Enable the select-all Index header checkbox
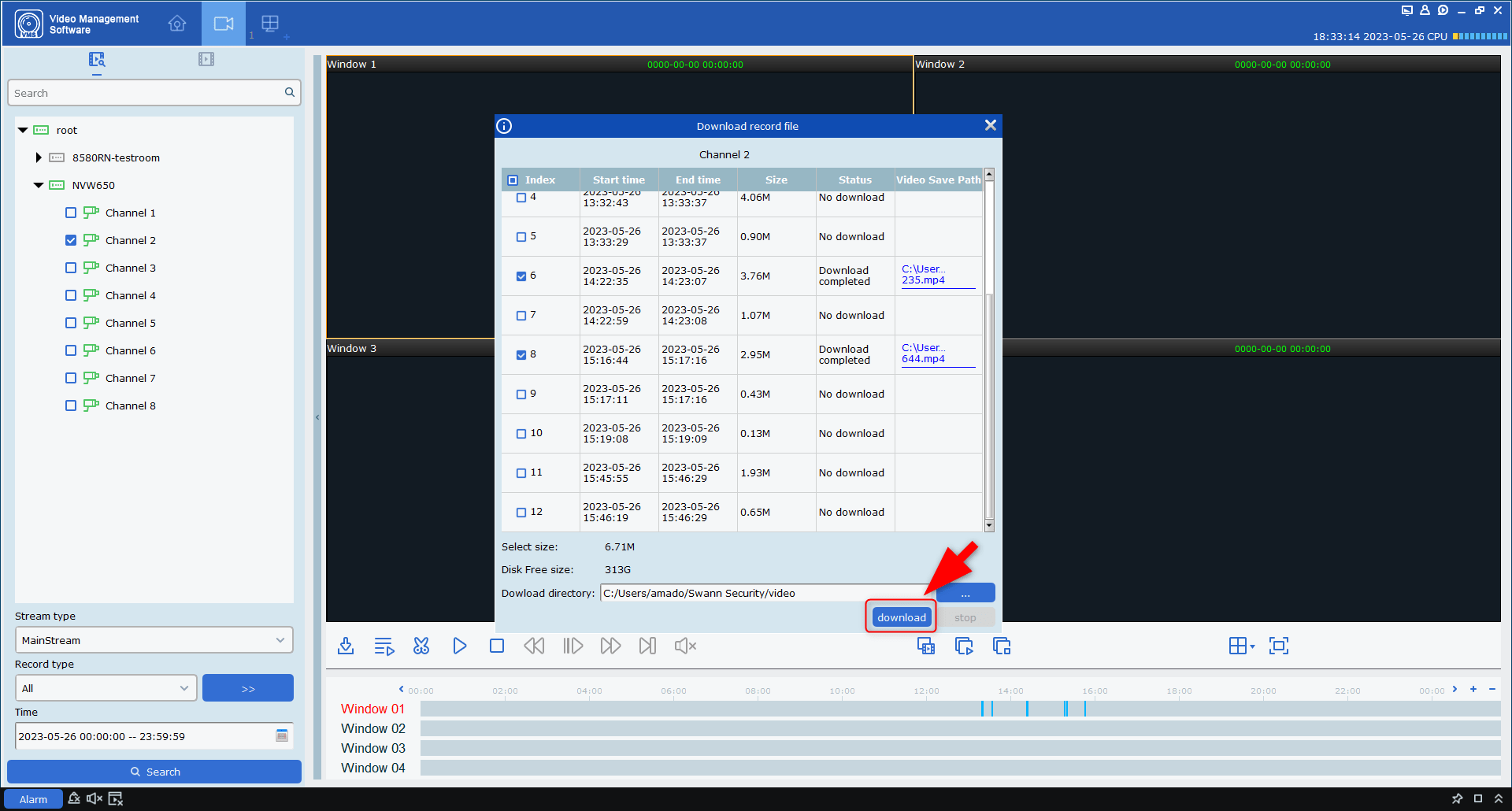 [513, 179]
